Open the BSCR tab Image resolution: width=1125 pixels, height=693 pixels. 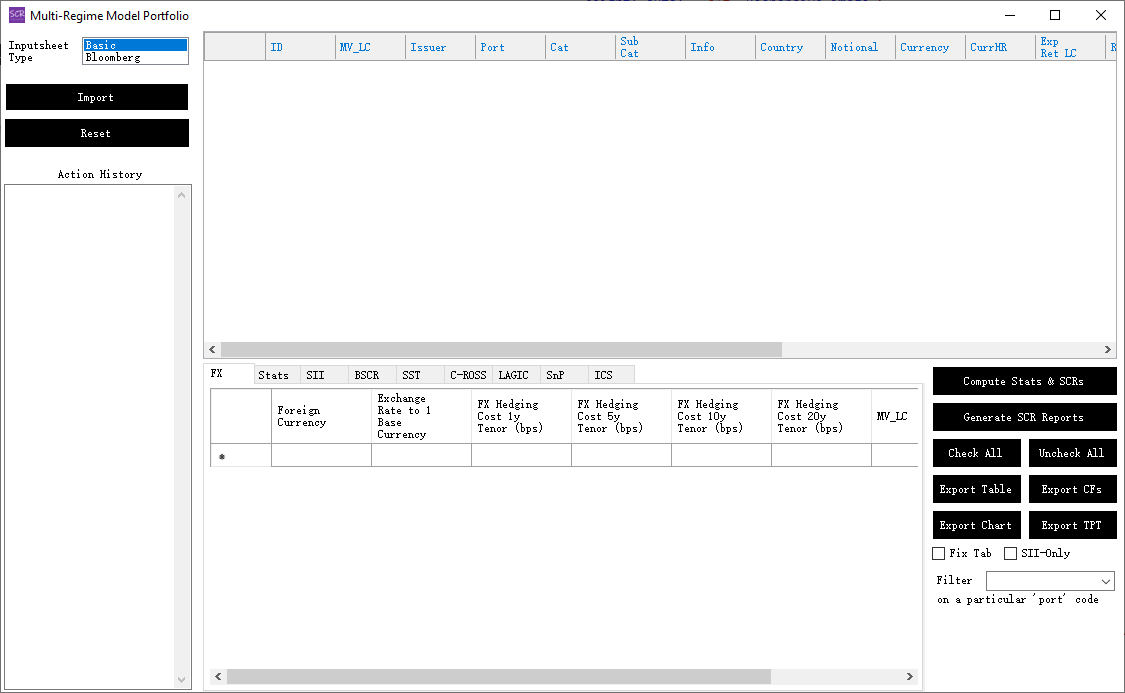coord(367,375)
